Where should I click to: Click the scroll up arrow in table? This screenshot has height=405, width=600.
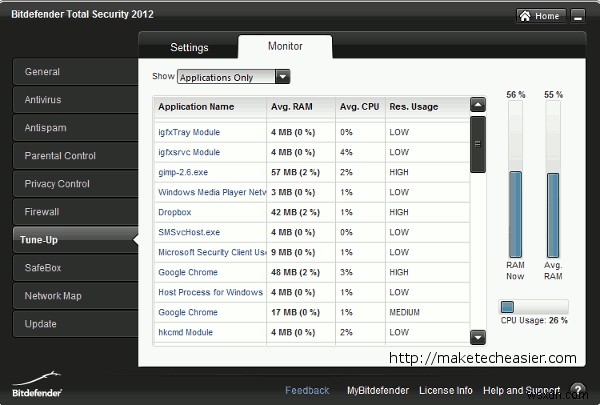tap(478, 105)
